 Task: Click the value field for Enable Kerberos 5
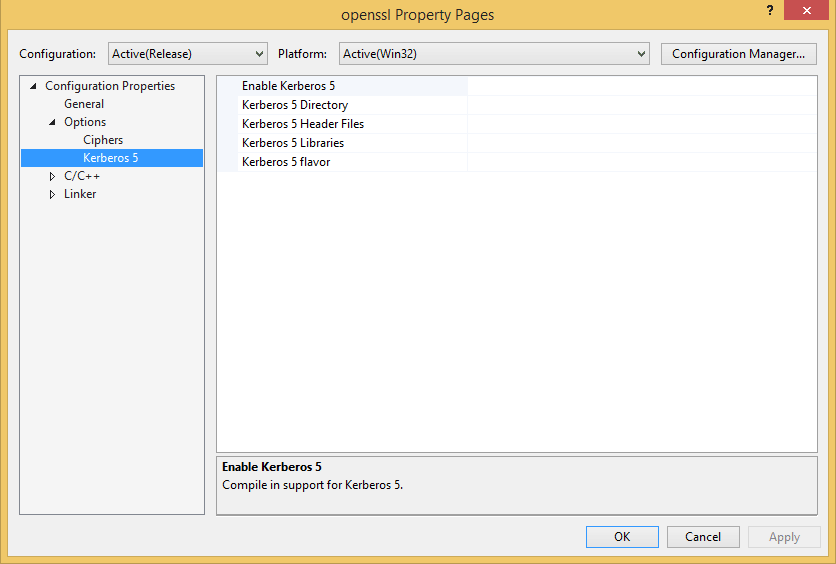click(642, 86)
